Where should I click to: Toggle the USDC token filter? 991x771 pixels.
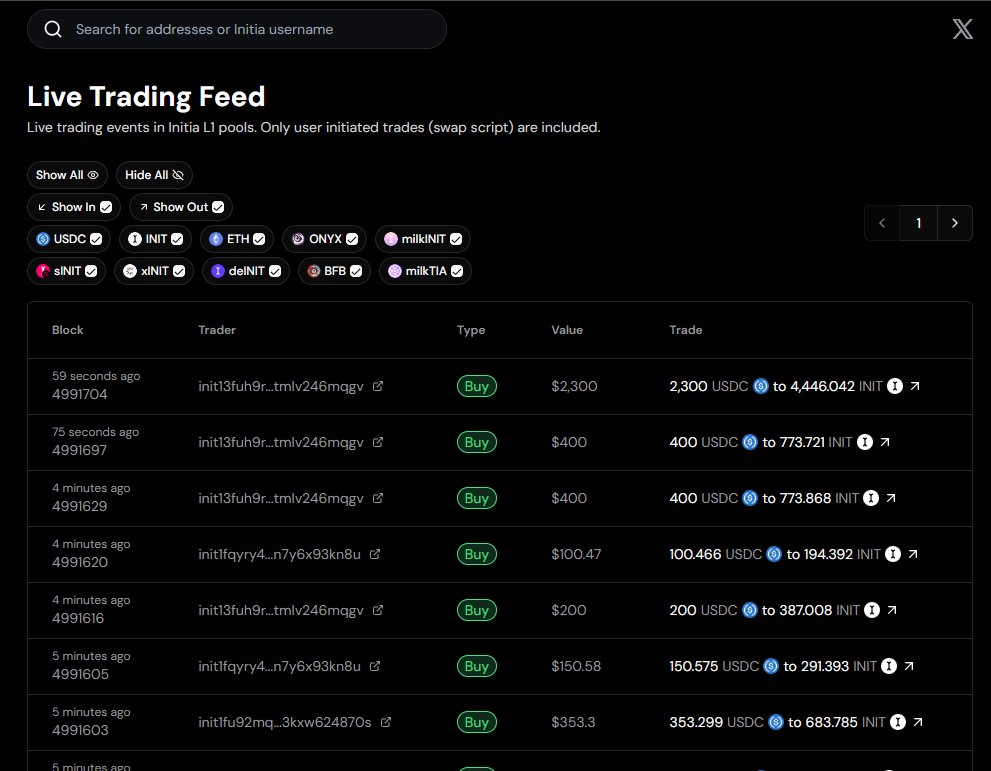(x=69, y=239)
